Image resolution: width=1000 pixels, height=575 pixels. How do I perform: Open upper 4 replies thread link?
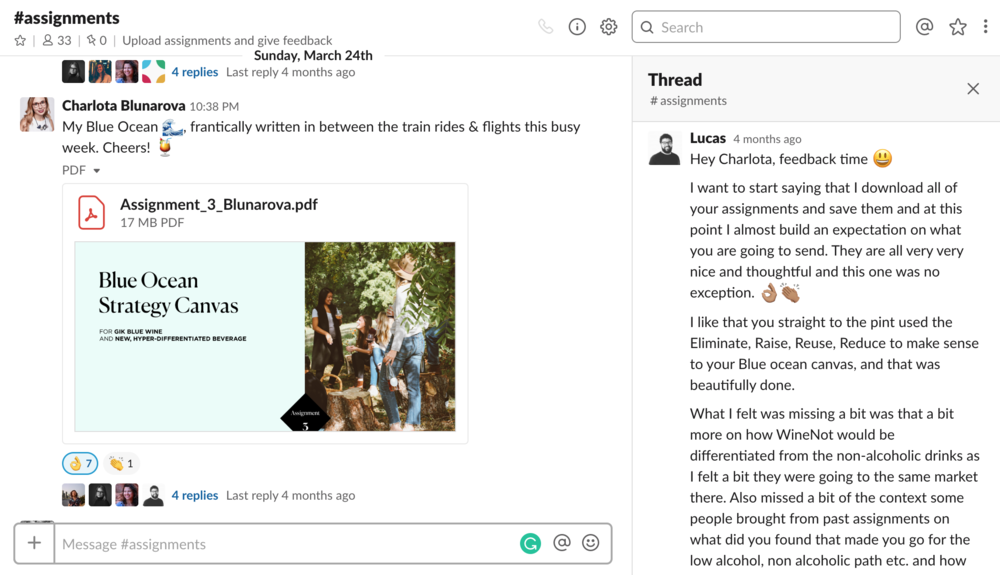[195, 72]
